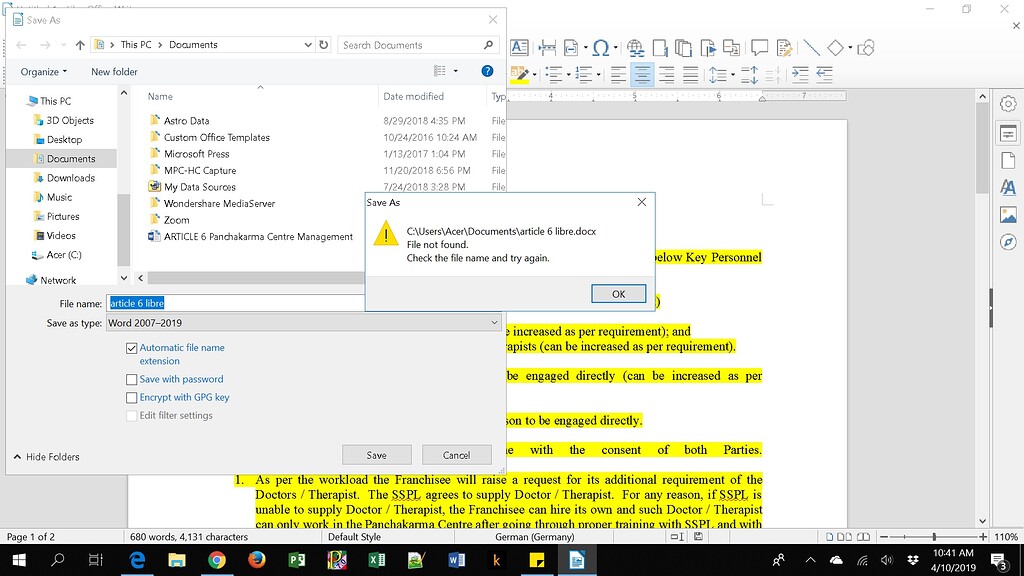Insert a text box from the toolbar
This screenshot has width=1024, height=576.
click(519, 47)
